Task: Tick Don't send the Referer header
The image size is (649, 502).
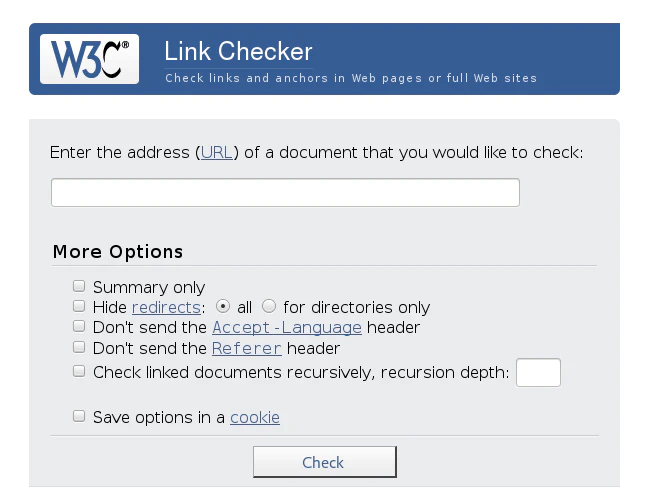Action: 80,348
